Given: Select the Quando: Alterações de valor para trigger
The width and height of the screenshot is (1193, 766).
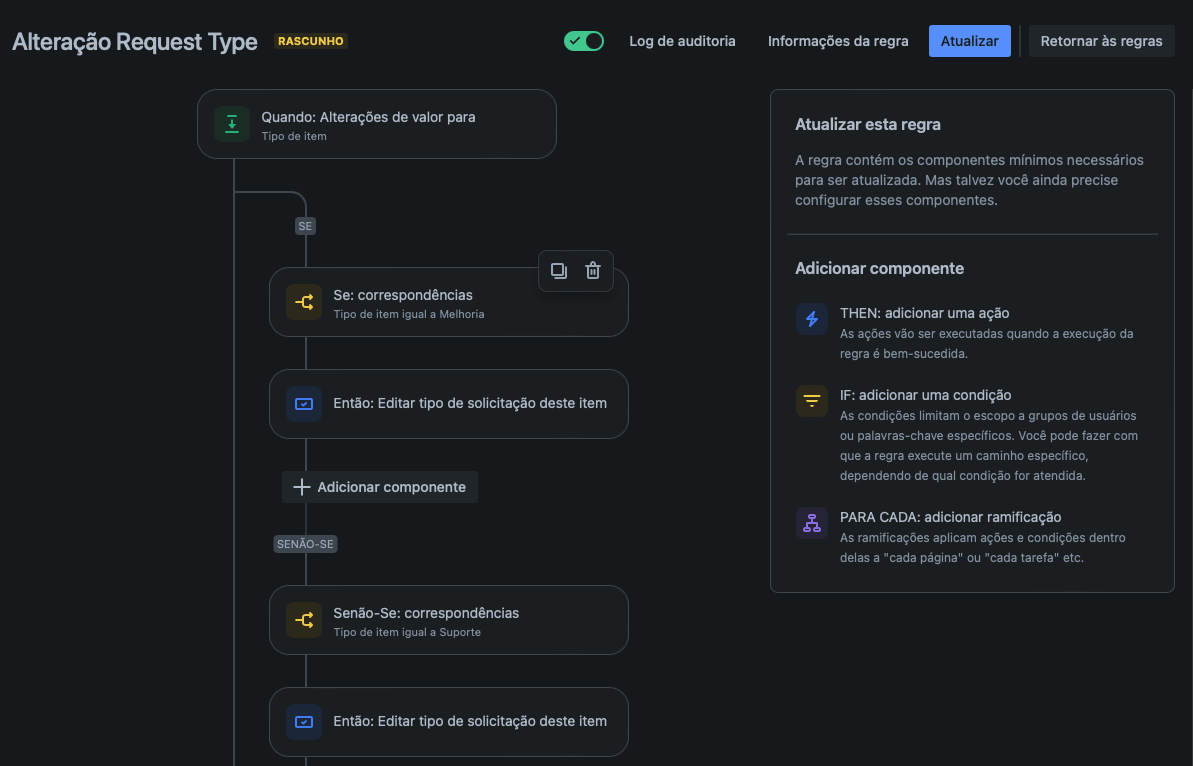Looking at the screenshot, I should click(x=377, y=124).
